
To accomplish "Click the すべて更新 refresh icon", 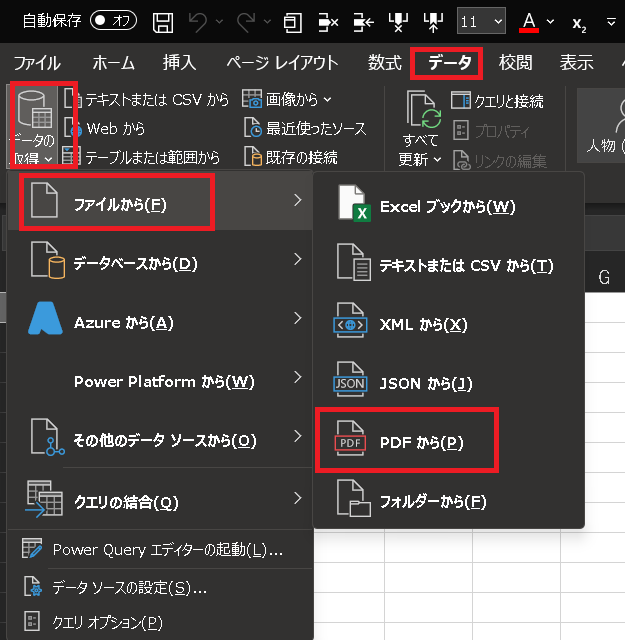I will (x=423, y=109).
